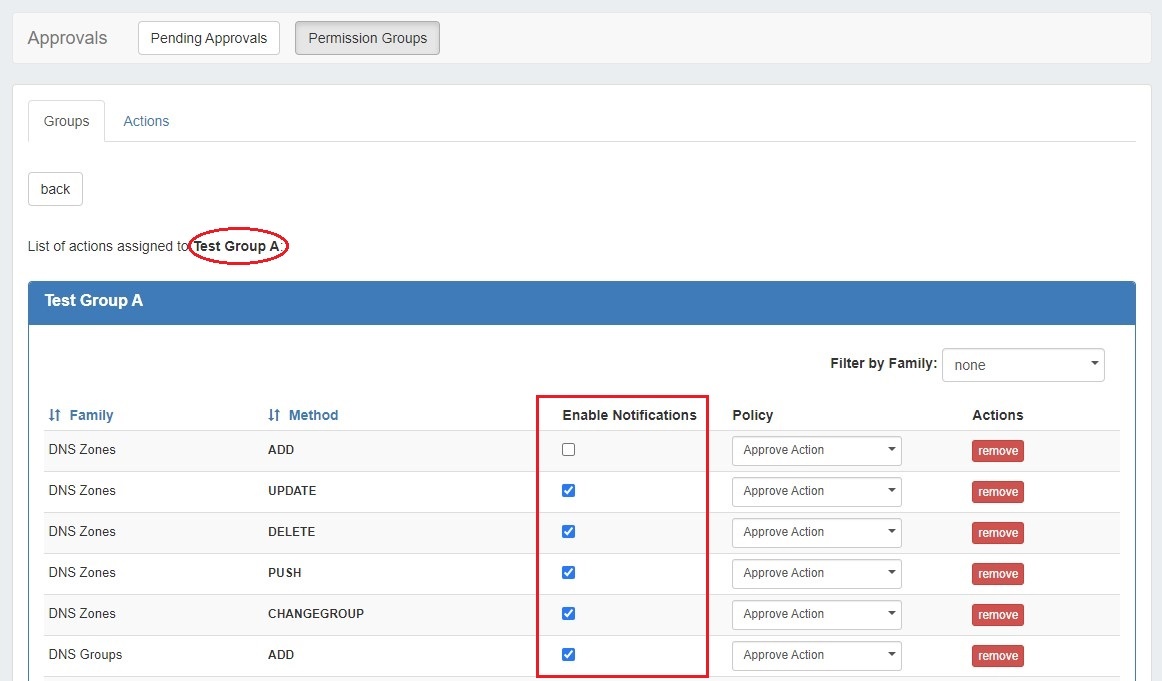Toggle notifications for DNS Groups ADD
Image resolution: width=1162 pixels, height=681 pixels.
click(568, 655)
